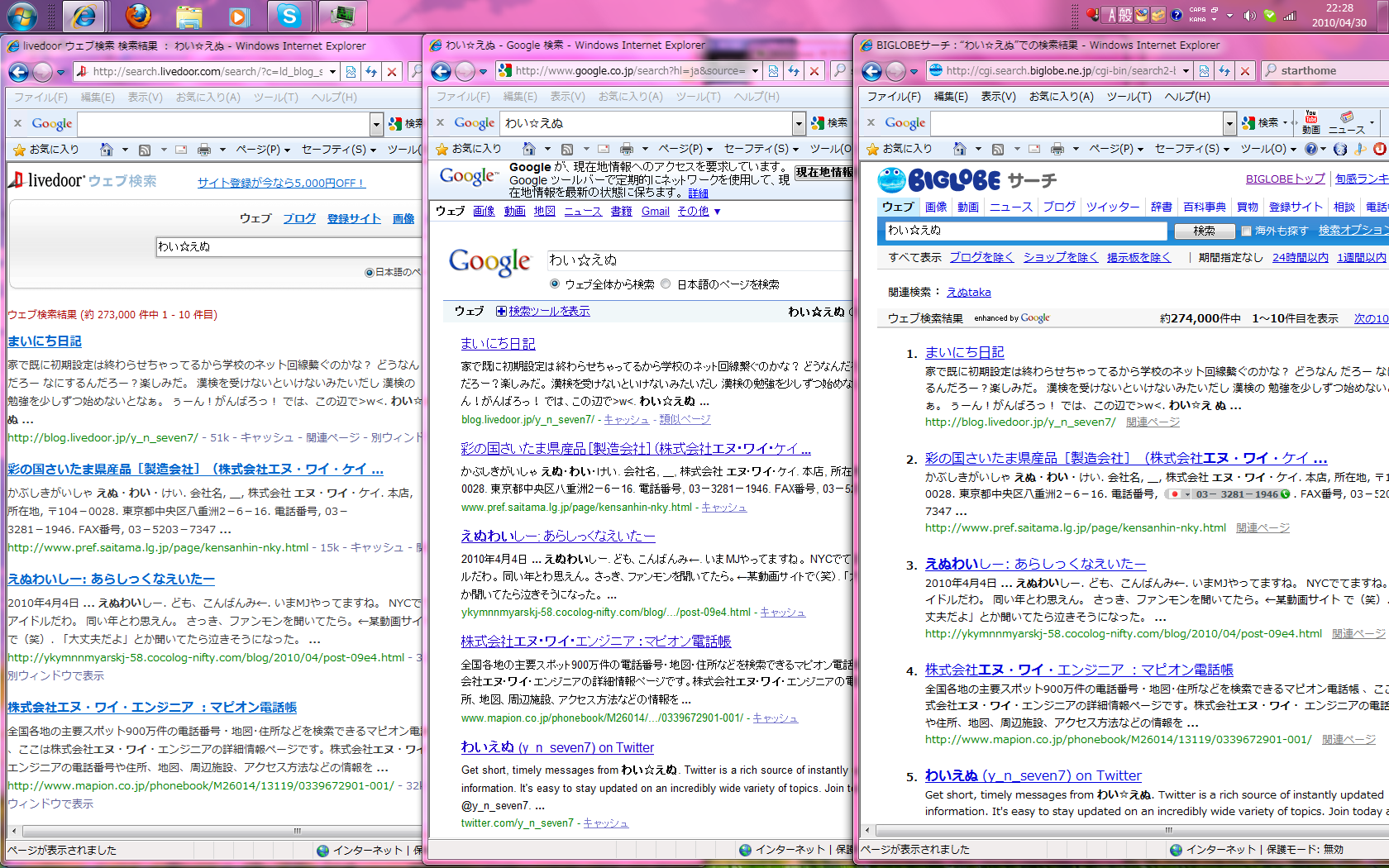
Task: Expand その他 menu on Google page
Action: [x=699, y=211]
